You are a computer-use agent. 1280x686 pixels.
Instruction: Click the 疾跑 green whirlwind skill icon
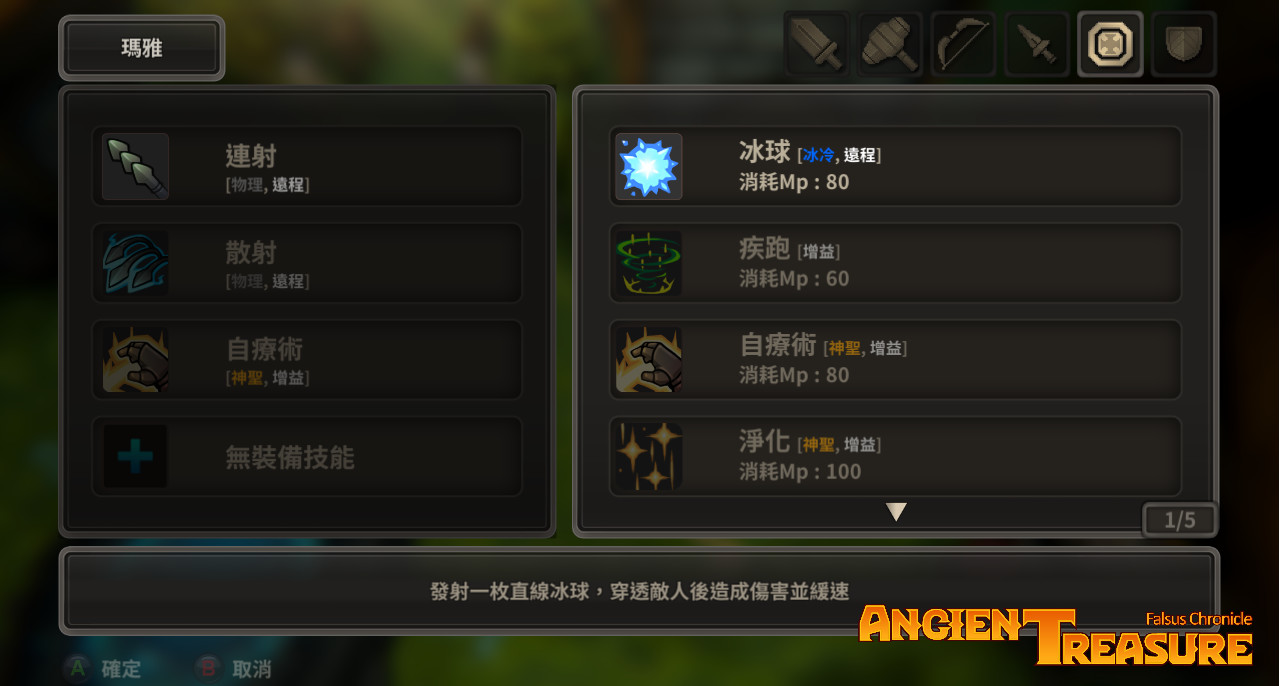pos(649,263)
